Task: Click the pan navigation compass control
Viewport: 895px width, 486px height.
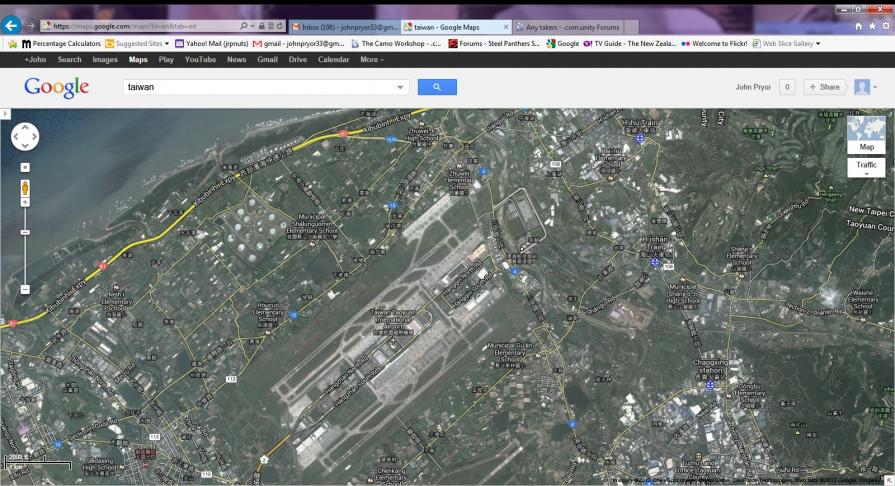Action: point(25,137)
